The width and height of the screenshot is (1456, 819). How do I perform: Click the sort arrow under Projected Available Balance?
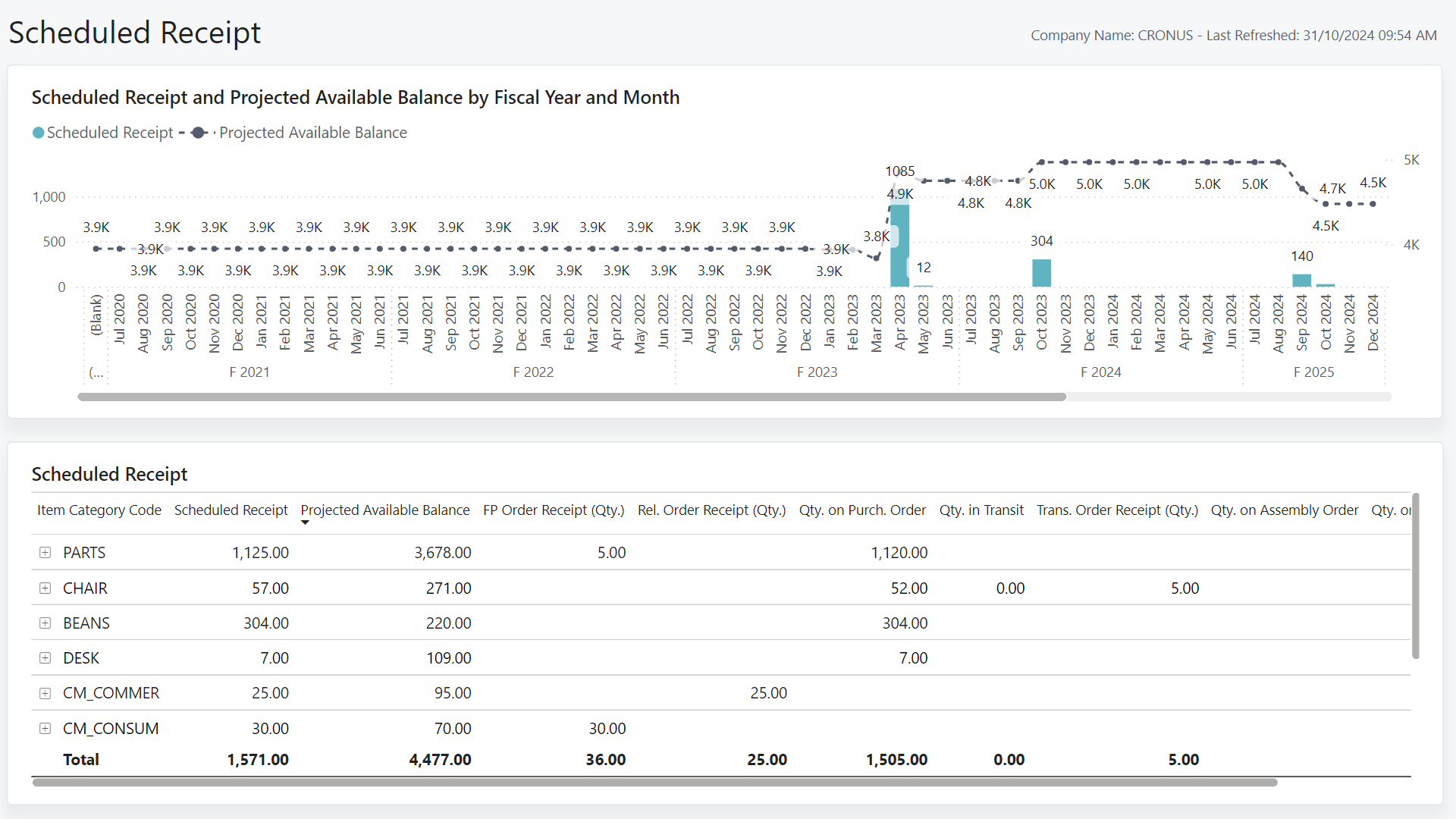306,524
